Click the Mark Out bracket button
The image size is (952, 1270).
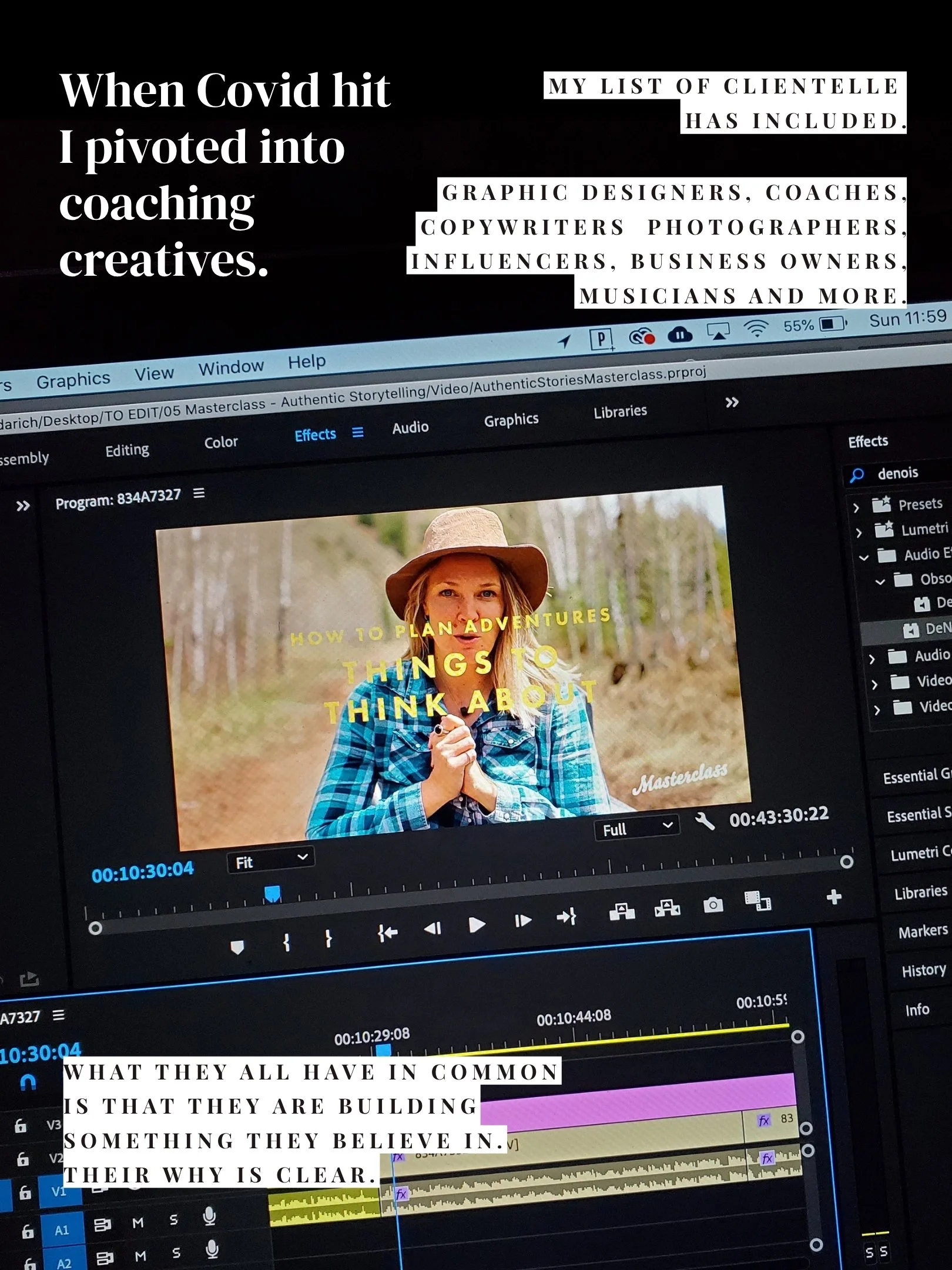coord(328,938)
